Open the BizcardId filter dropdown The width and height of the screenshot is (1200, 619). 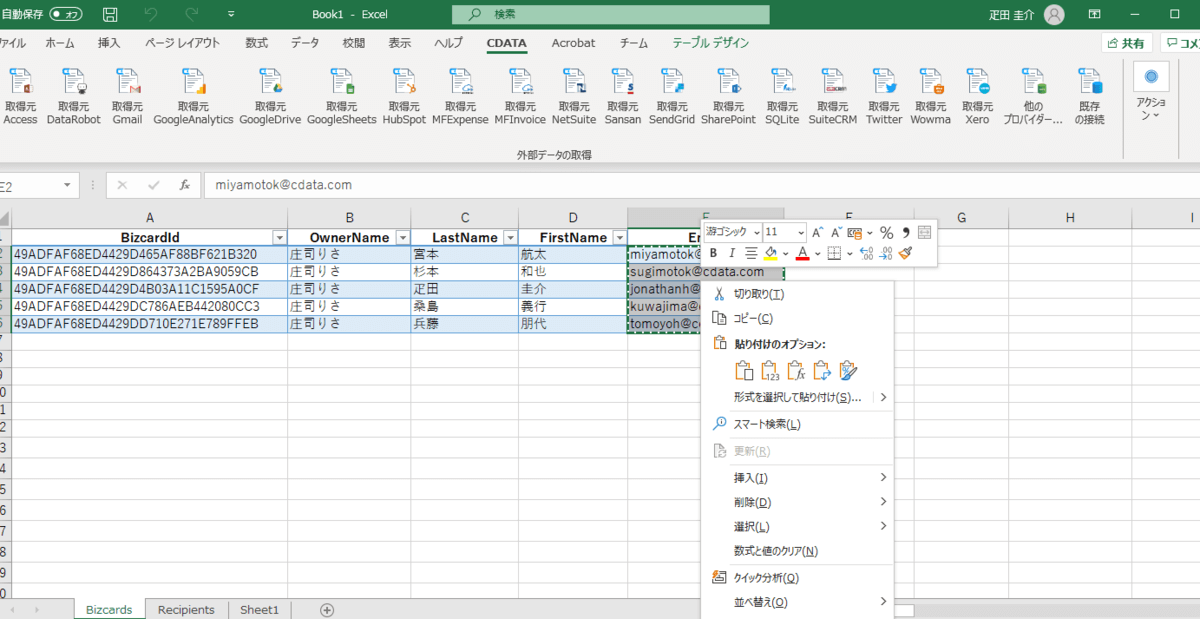(279, 238)
